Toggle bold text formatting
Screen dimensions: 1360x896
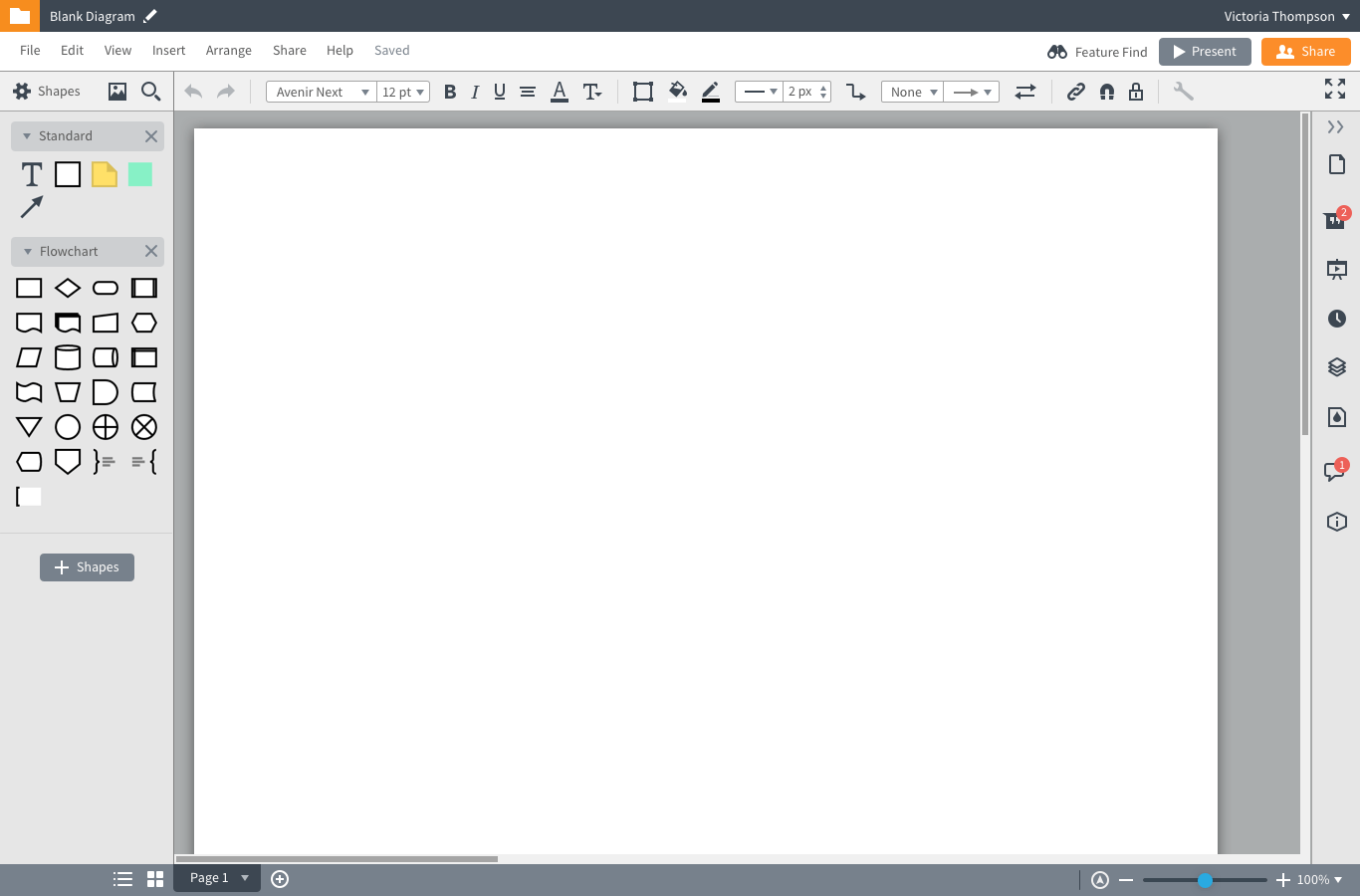tap(450, 91)
